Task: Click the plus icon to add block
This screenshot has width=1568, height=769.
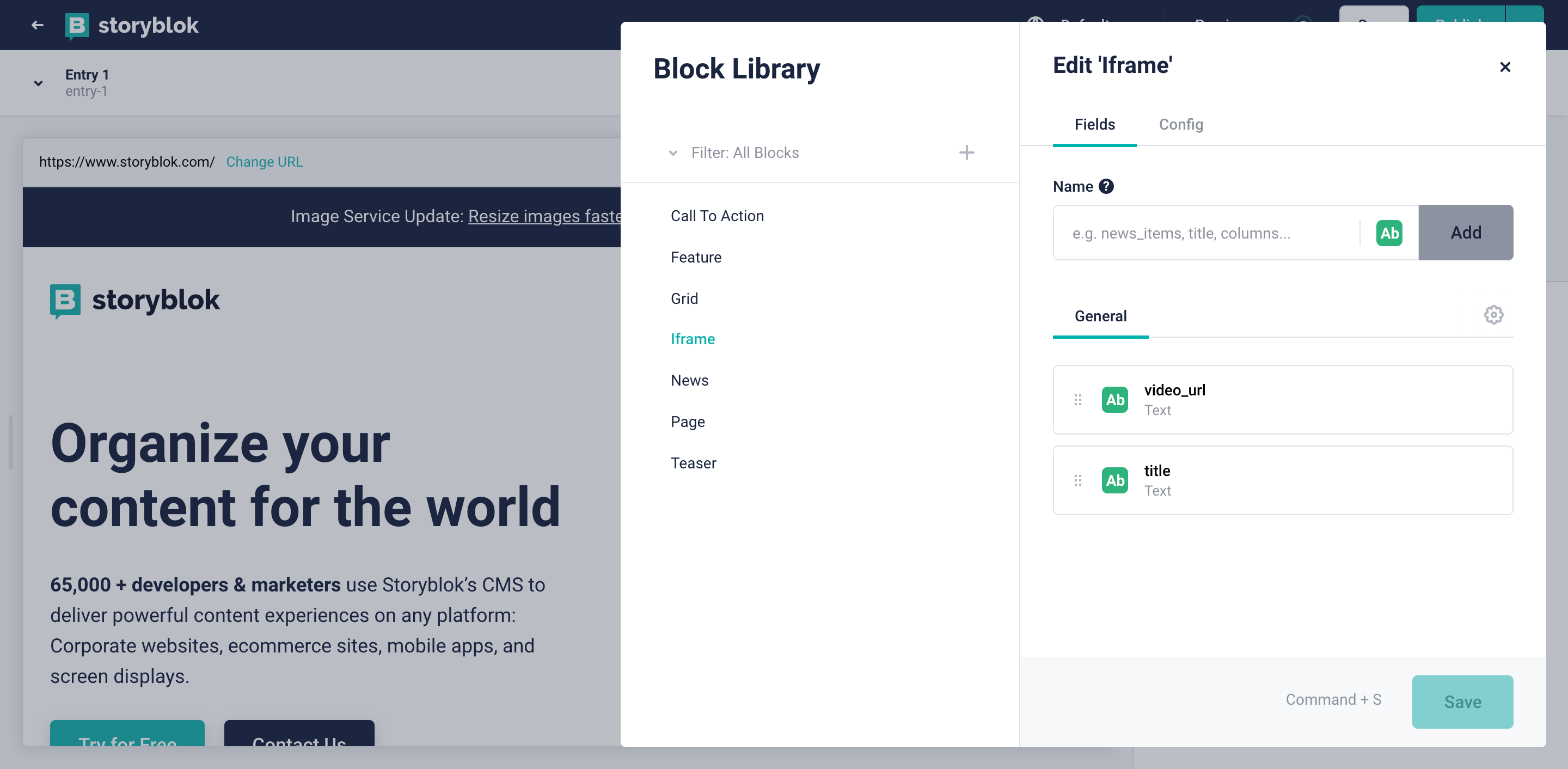Action: pos(966,153)
